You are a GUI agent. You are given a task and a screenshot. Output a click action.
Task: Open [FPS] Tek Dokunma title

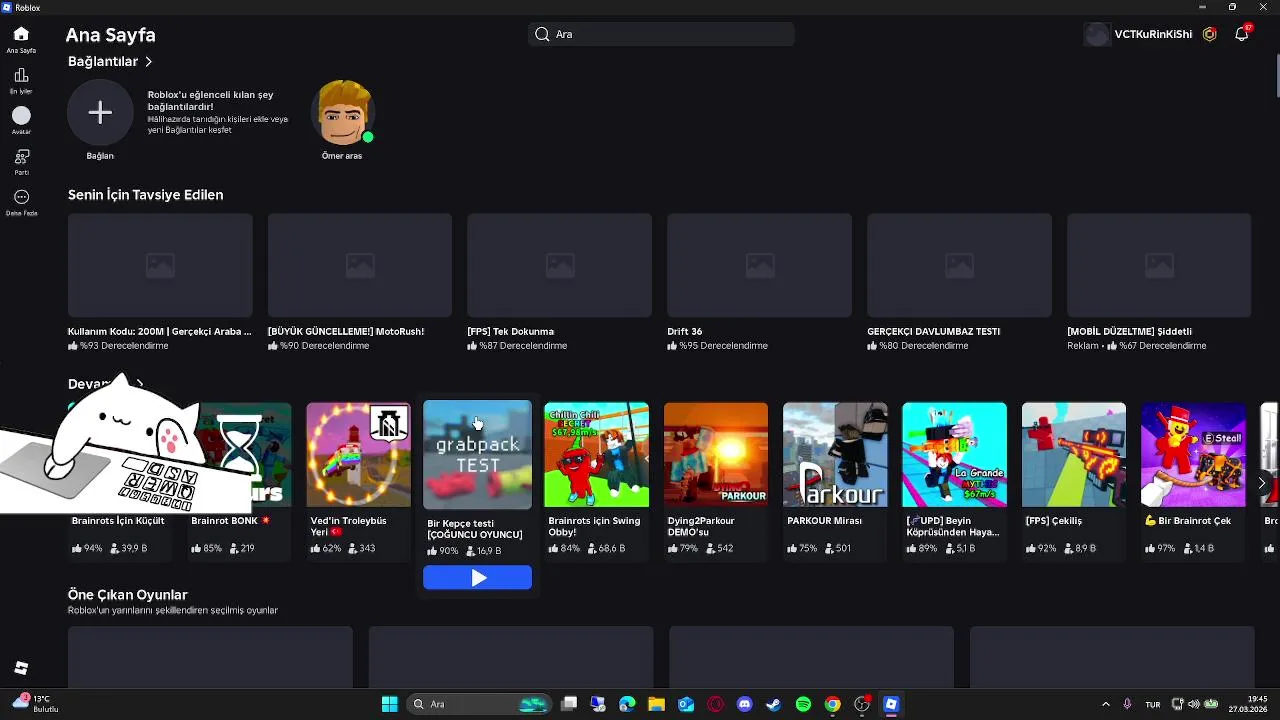click(510, 331)
